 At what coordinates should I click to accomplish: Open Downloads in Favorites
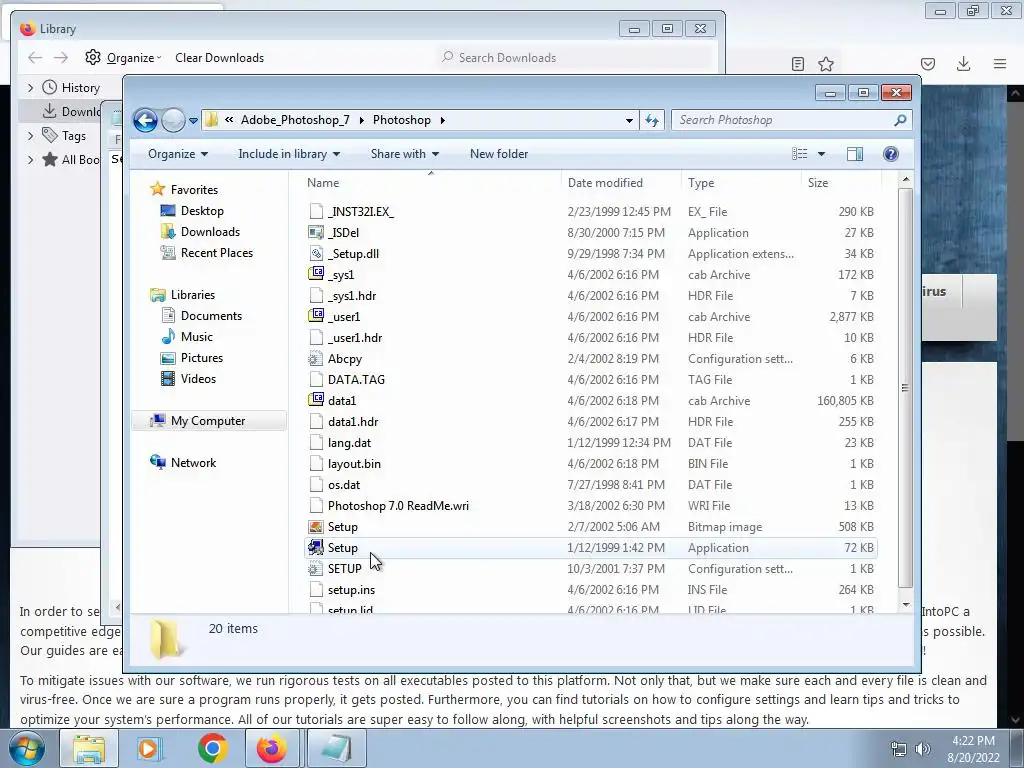coord(210,232)
